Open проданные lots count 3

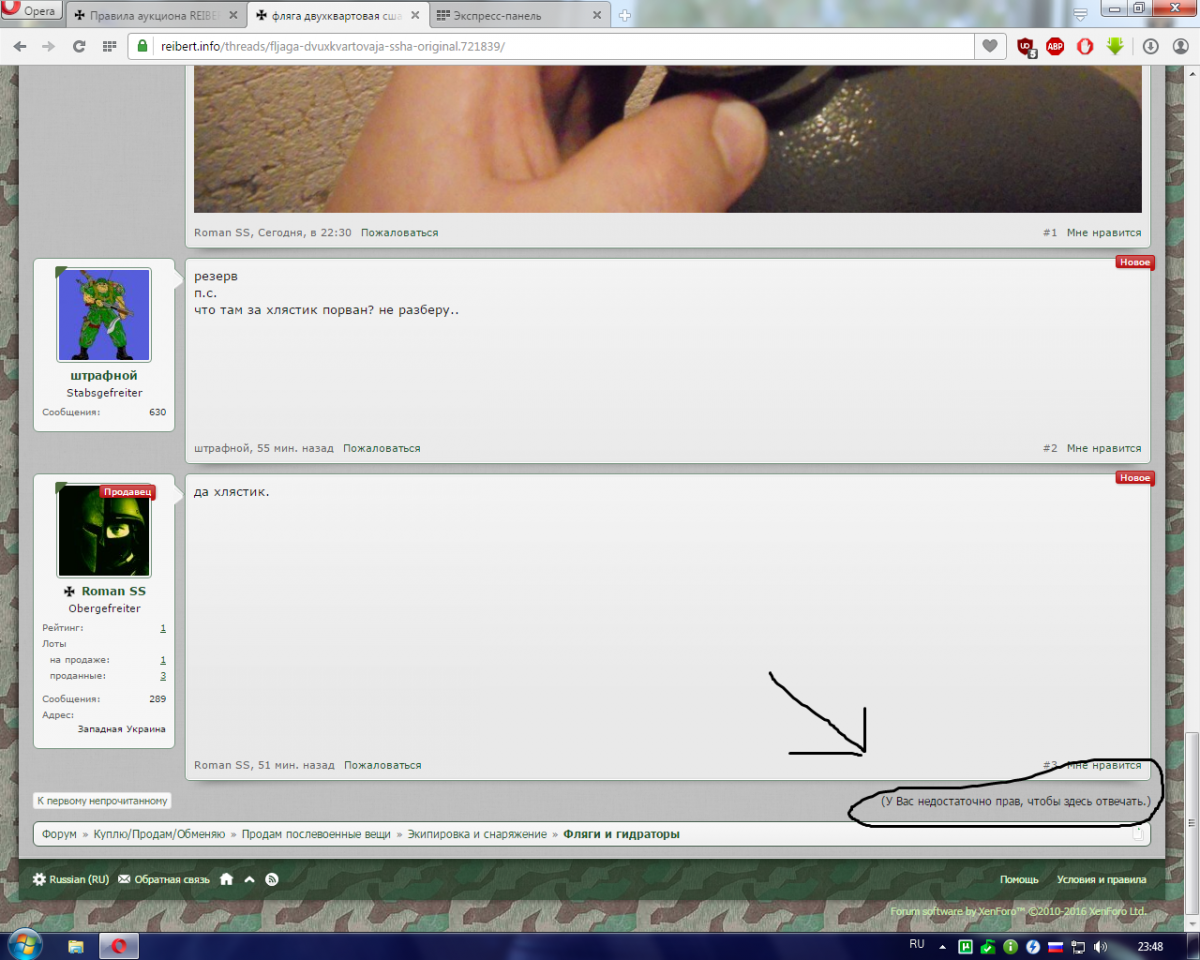coord(163,676)
